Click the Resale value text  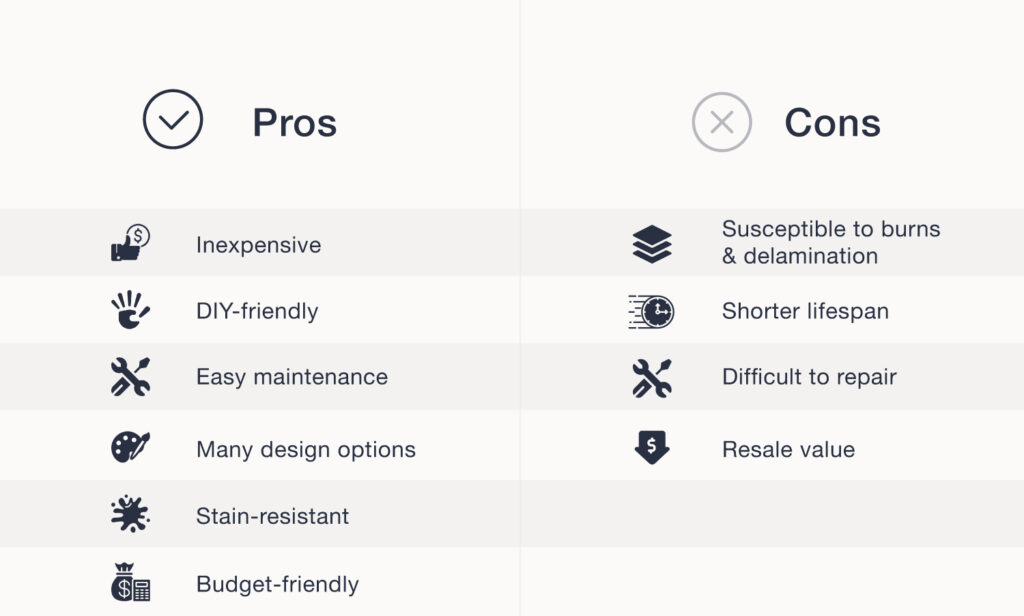(788, 449)
